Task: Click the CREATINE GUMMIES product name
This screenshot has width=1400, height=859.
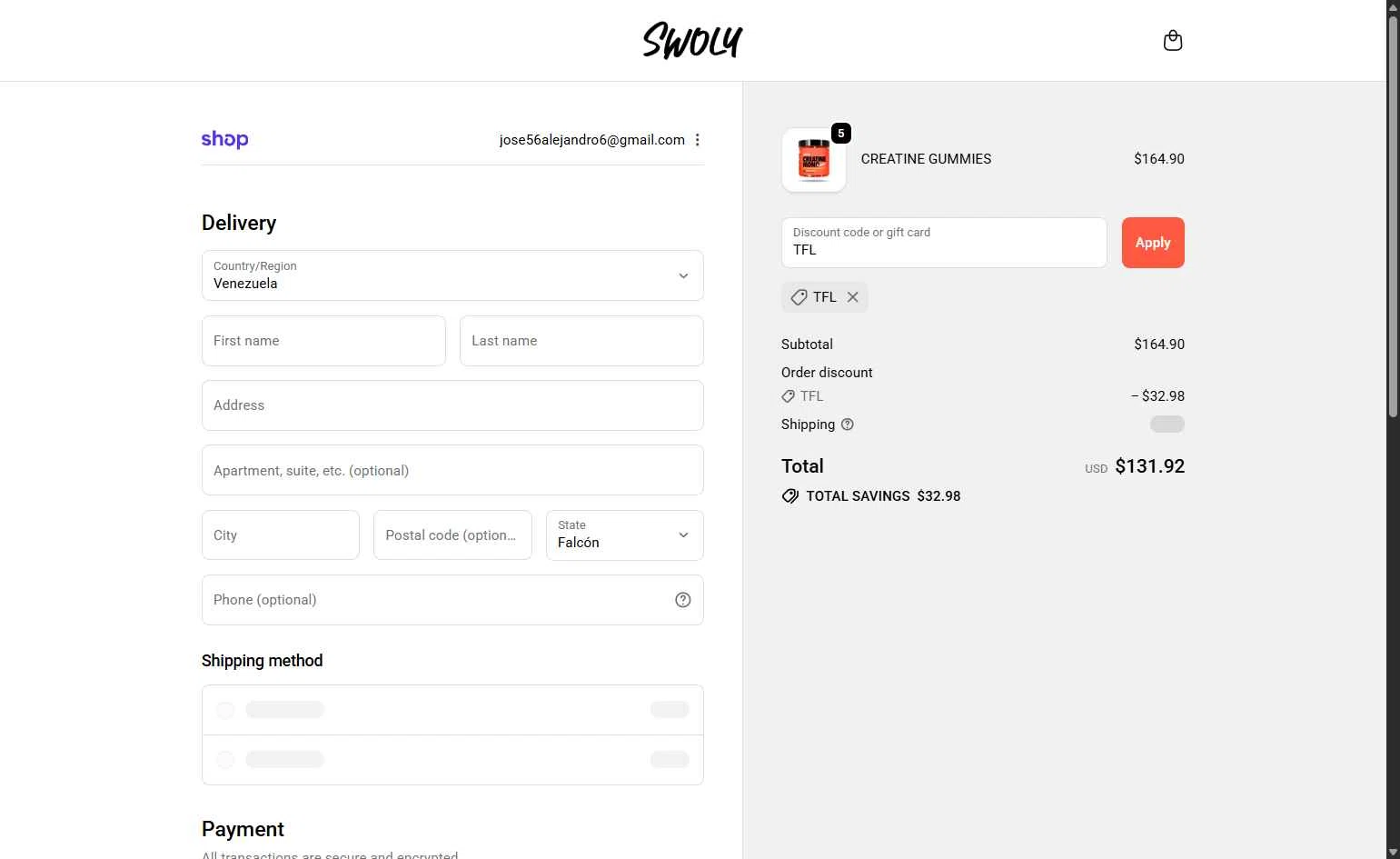Action: [x=926, y=159]
